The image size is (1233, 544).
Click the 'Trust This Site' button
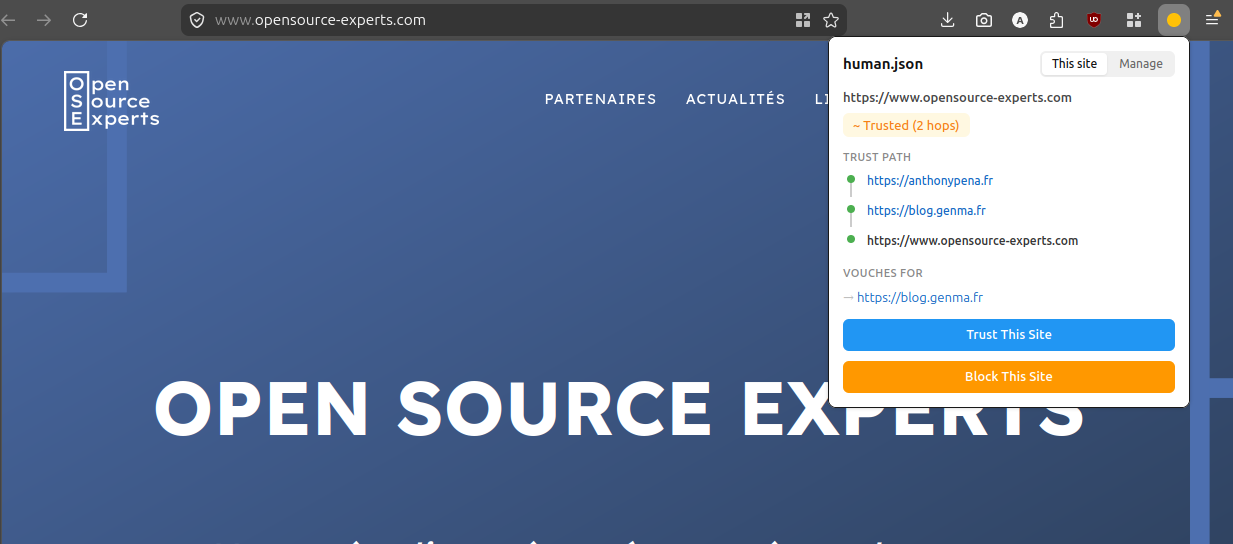tap(1009, 335)
